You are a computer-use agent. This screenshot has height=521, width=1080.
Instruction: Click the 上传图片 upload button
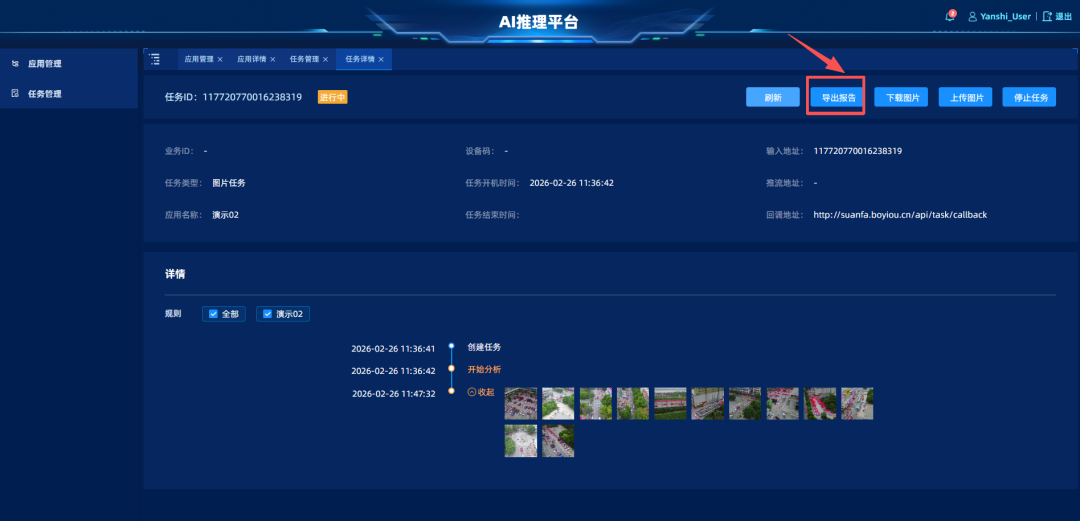click(x=965, y=98)
